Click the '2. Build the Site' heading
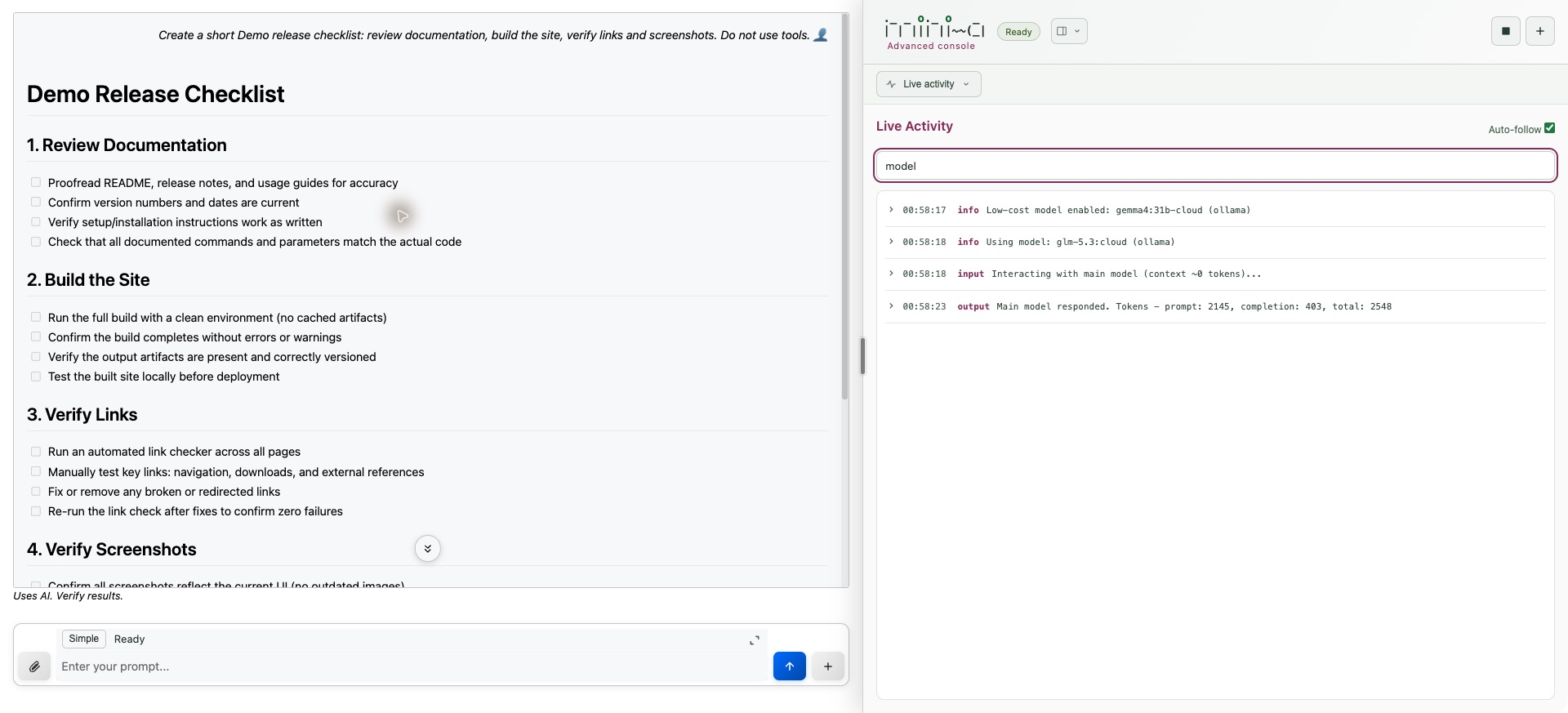The width and height of the screenshot is (1568, 713). tap(88, 280)
